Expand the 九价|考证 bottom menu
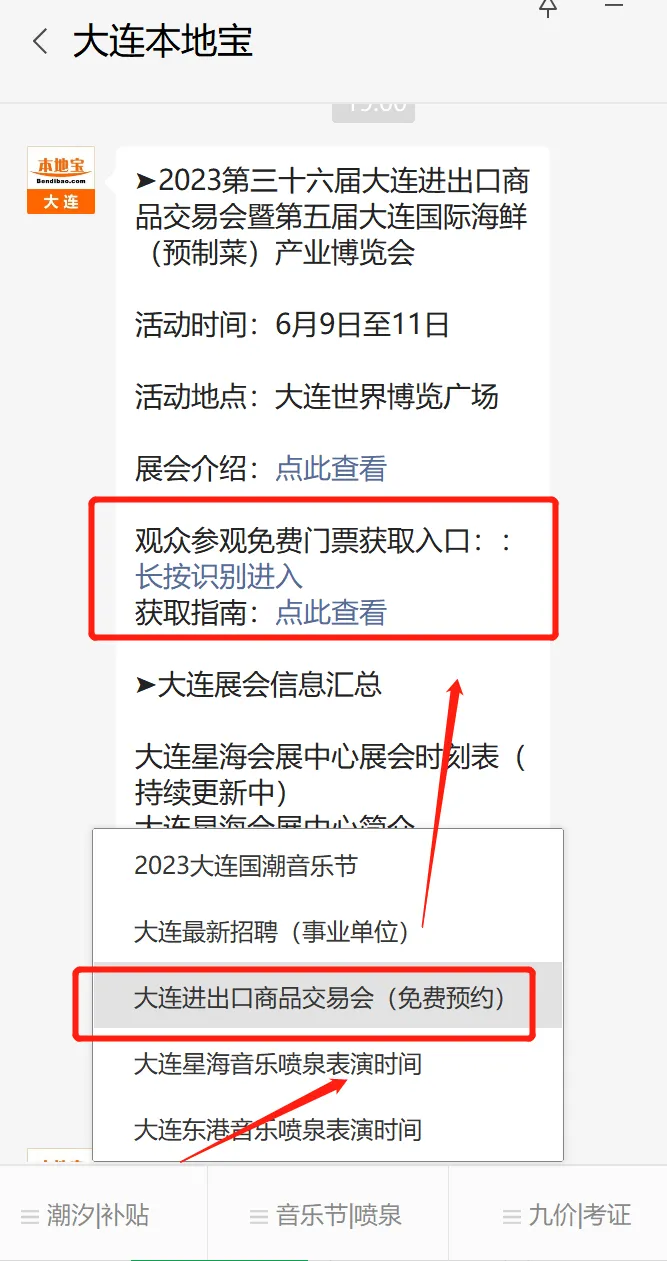This screenshot has width=667, height=1261. (x=558, y=1214)
